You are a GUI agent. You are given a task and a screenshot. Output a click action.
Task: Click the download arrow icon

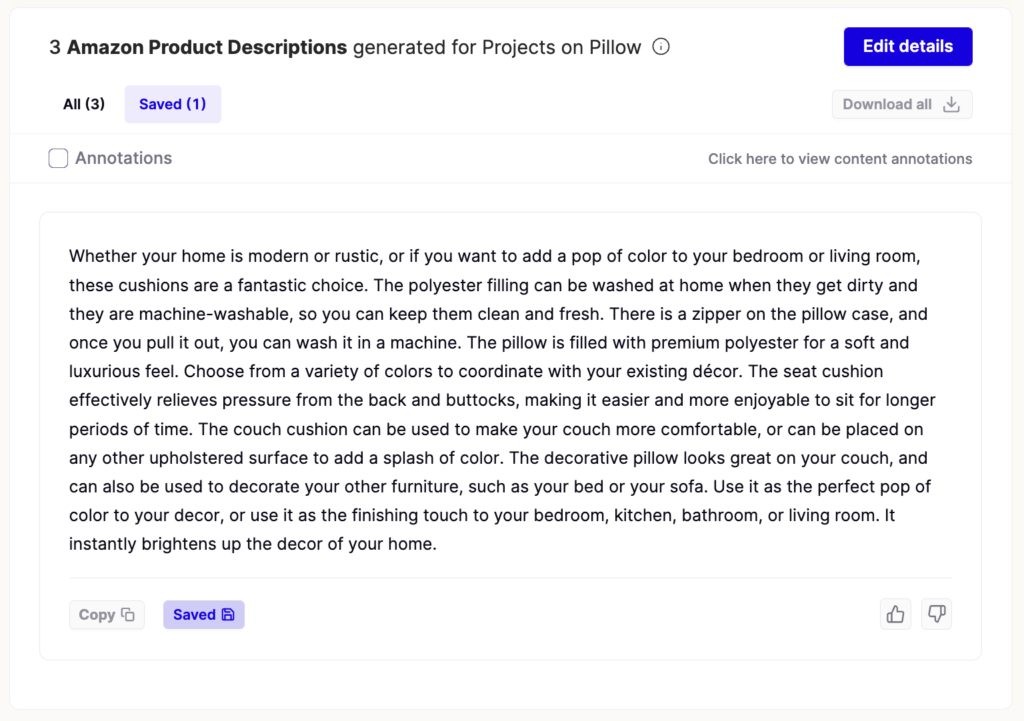tap(951, 105)
